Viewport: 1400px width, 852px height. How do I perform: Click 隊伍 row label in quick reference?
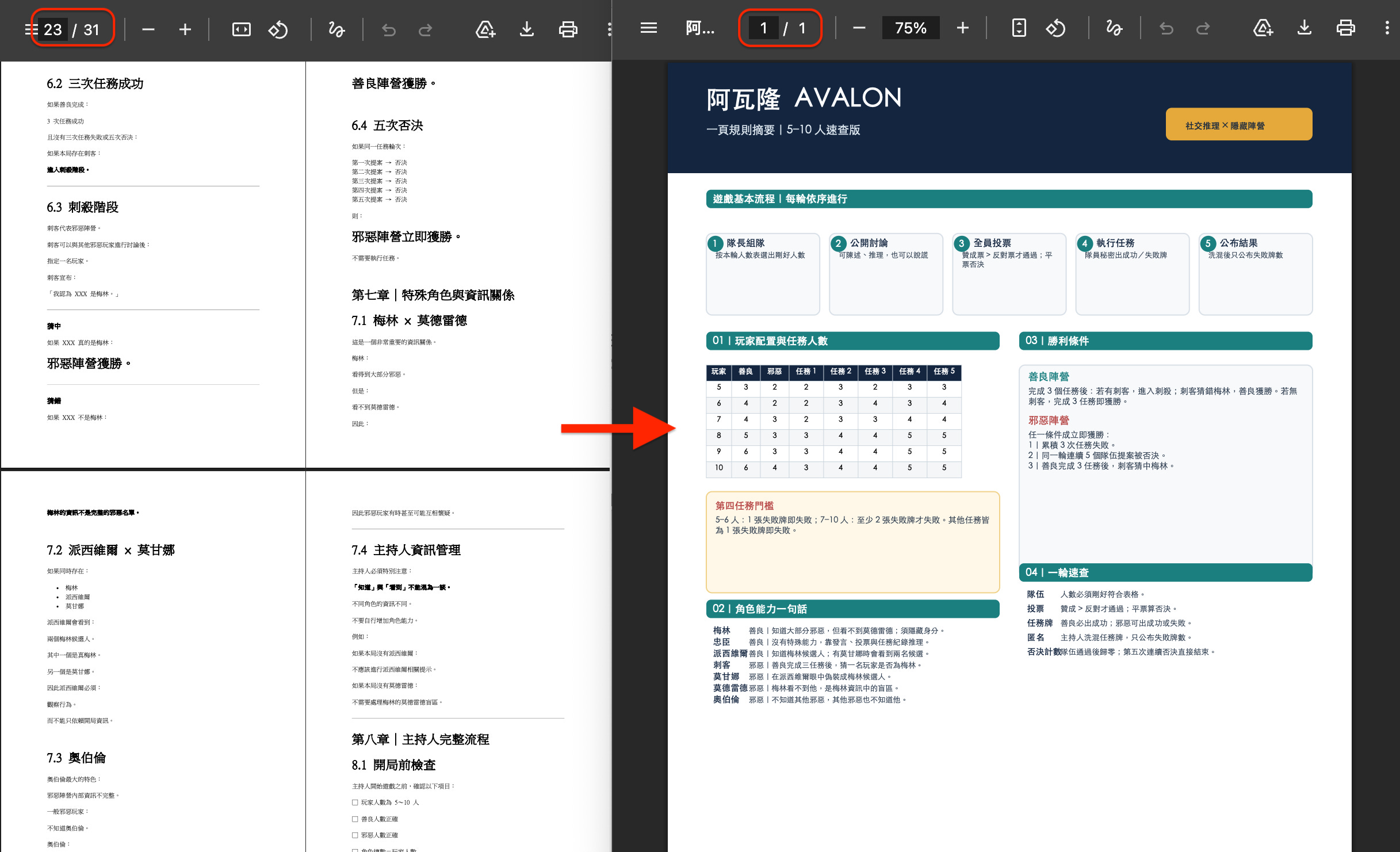coord(1035,594)
